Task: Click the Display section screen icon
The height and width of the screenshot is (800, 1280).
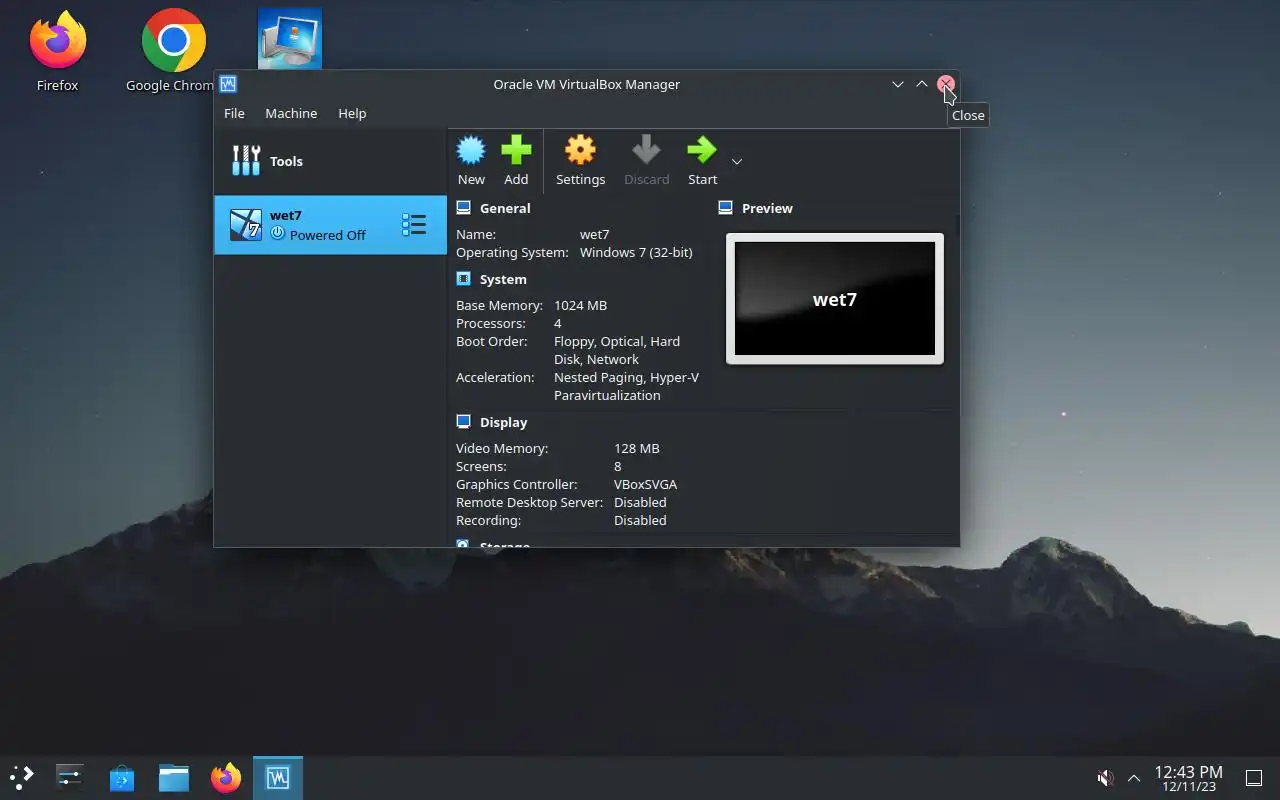Action: [x=463, y=422]
